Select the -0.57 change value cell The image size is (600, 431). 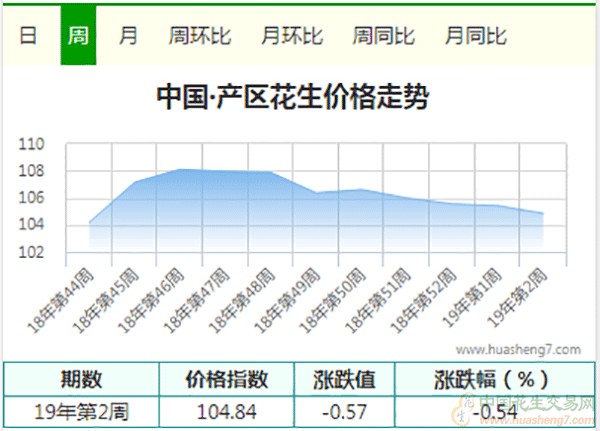coord(346,411)
